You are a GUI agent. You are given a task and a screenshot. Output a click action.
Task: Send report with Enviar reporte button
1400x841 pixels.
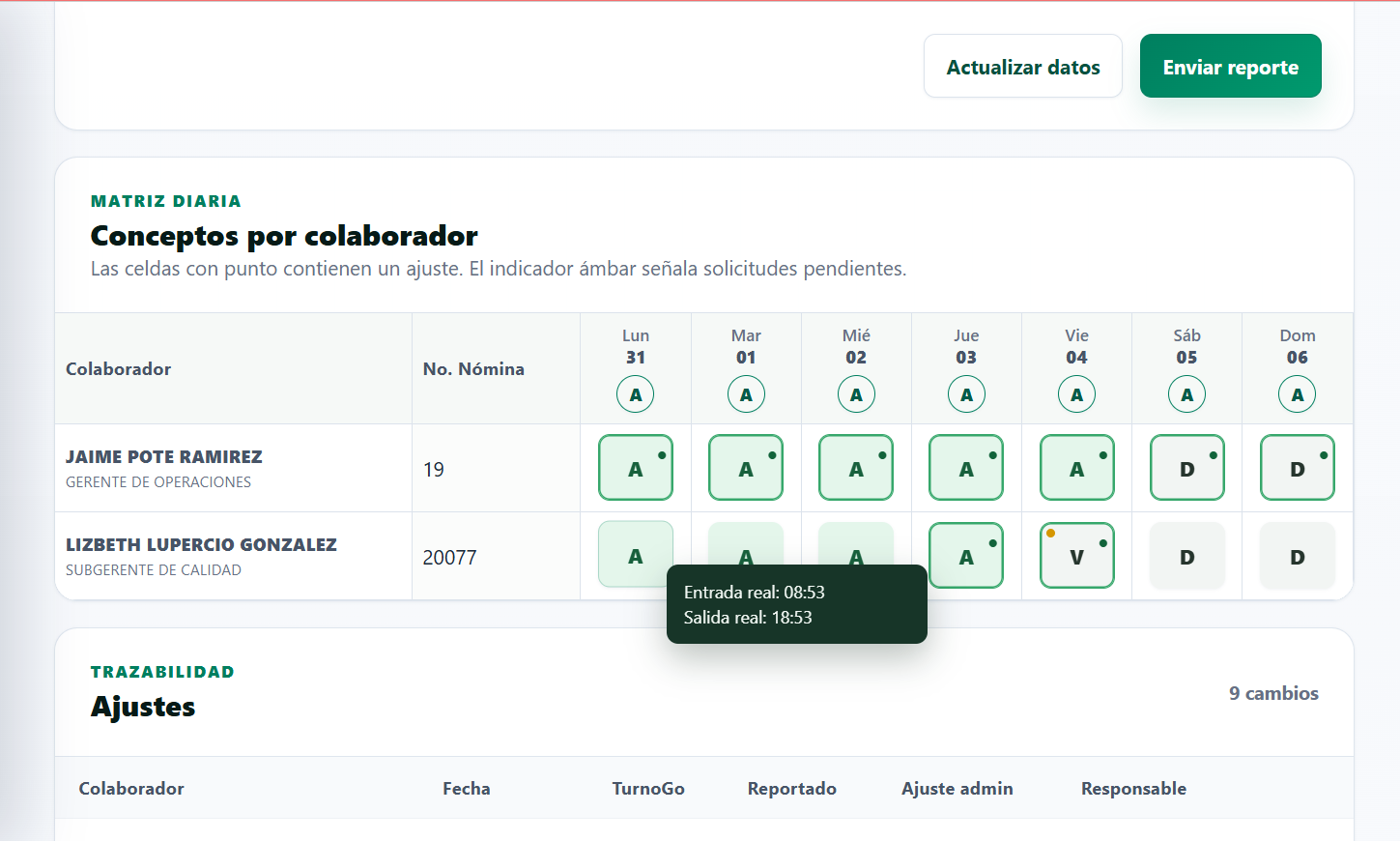1231,66
